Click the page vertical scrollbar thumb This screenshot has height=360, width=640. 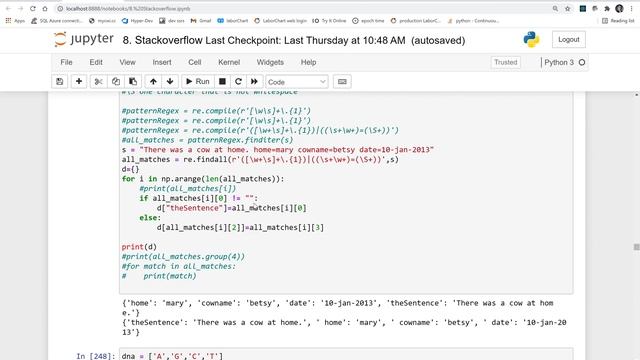636,247
